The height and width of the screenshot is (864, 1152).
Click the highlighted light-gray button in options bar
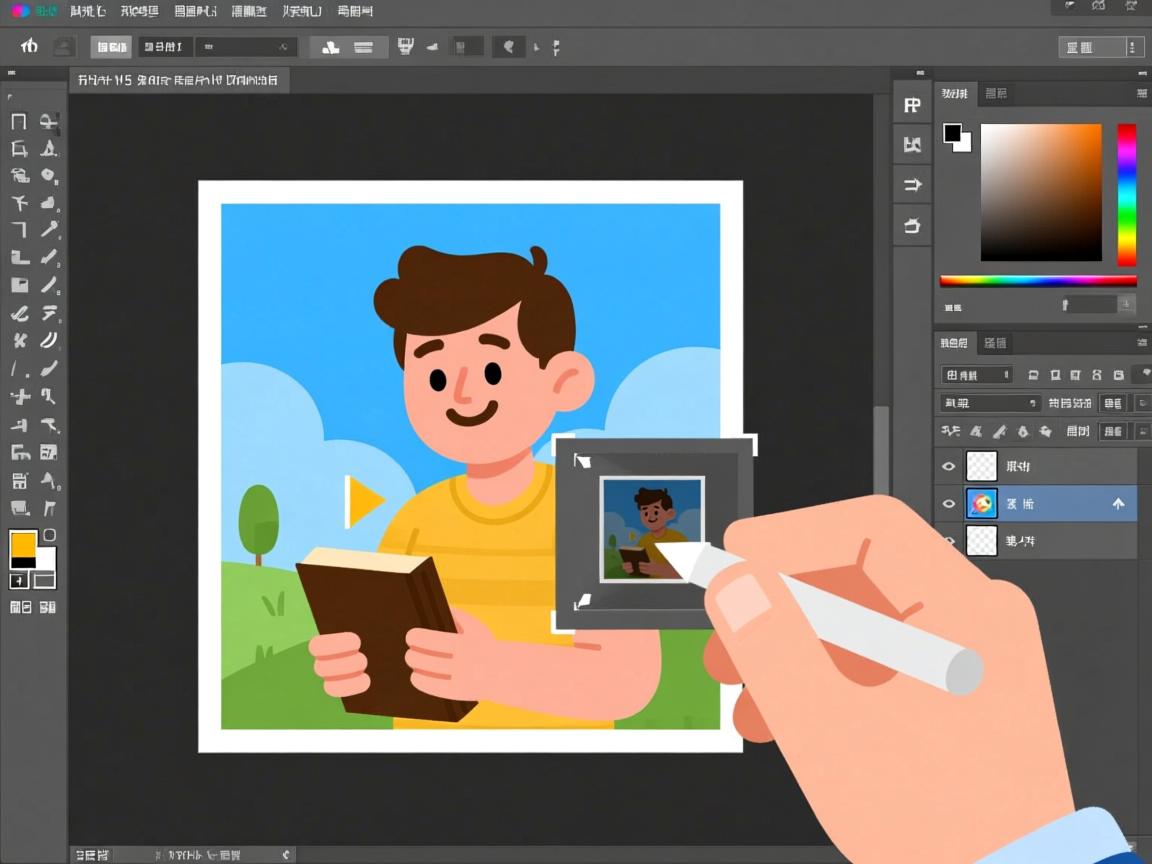pos(111,47)
